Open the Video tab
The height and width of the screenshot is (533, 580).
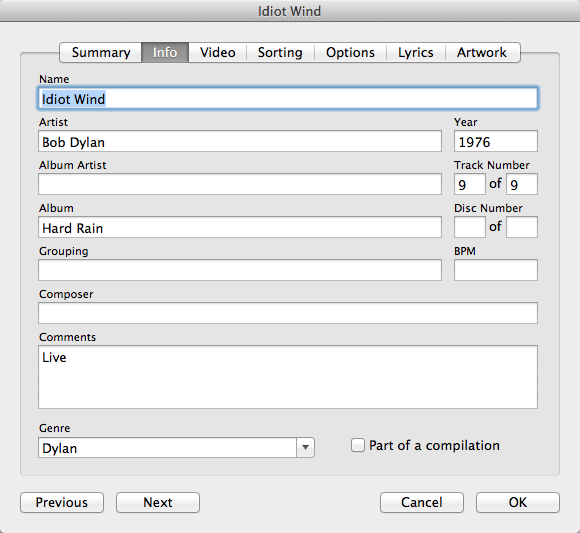coord(218,53)
